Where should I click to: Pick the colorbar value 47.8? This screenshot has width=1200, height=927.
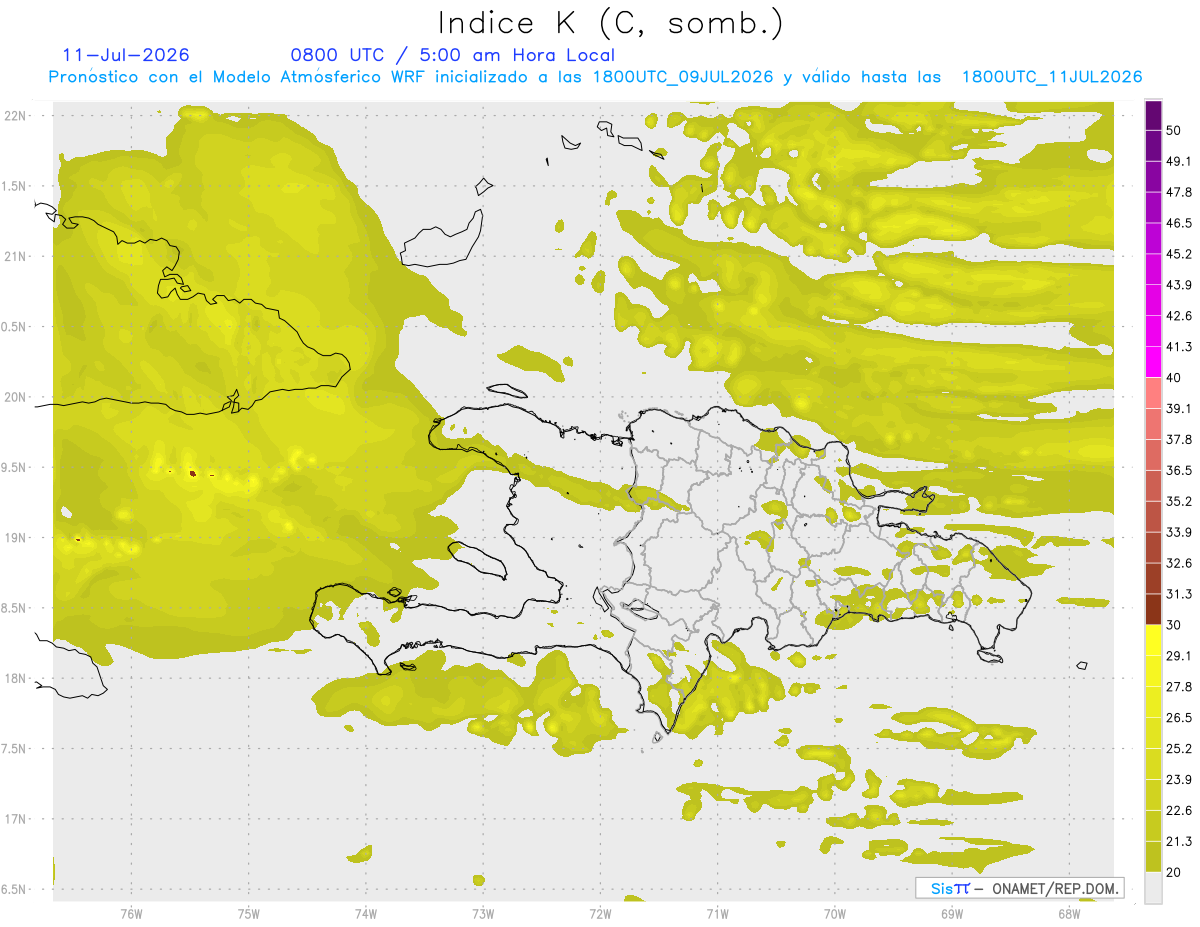click(x=1179, y=192)
